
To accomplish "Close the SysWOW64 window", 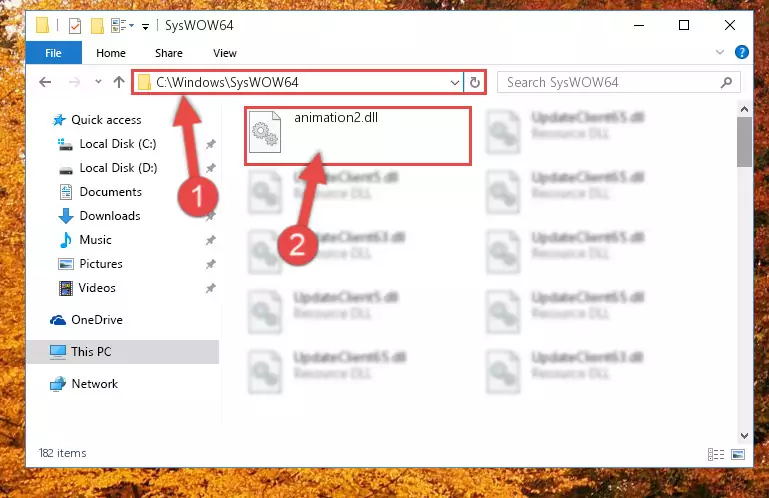I will [730, 25].
